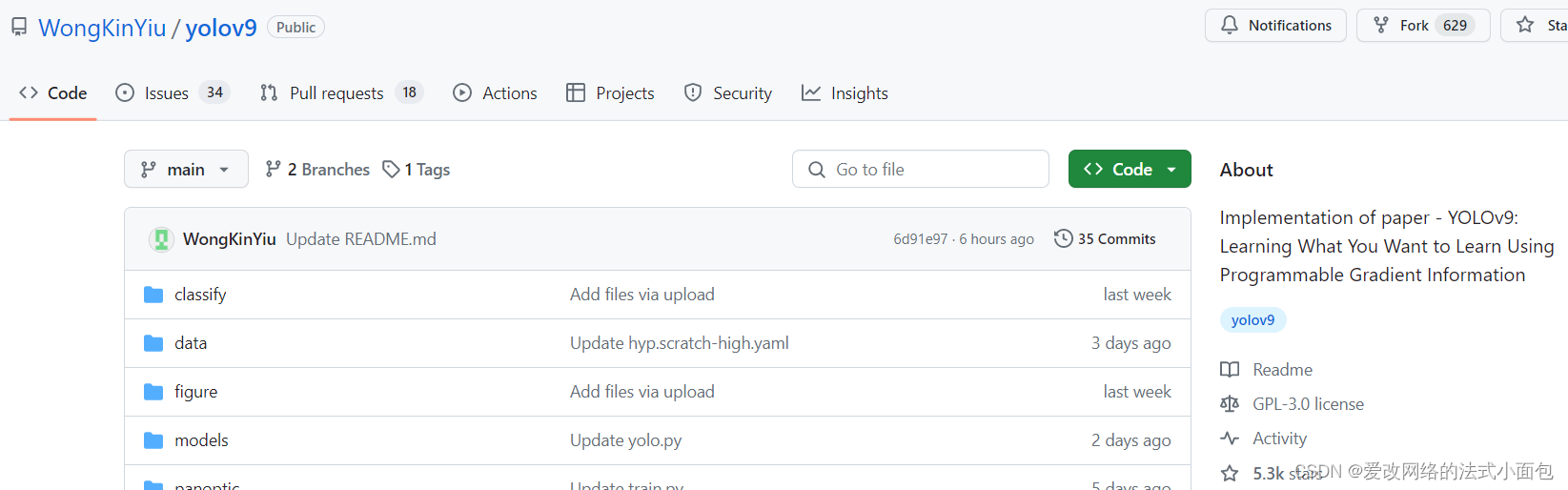Open the yolov9 repository link
This screenshot has width=1568, height=490.
221,28
